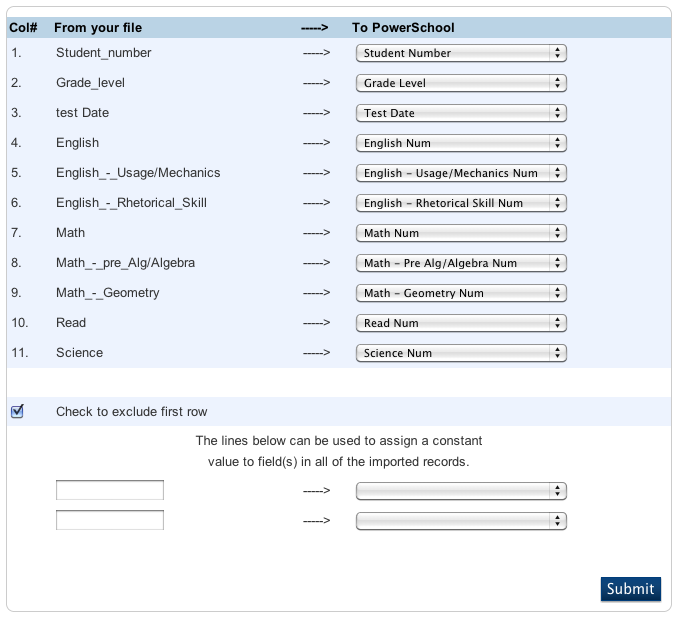Click the Check to exclude first row label

132,412
